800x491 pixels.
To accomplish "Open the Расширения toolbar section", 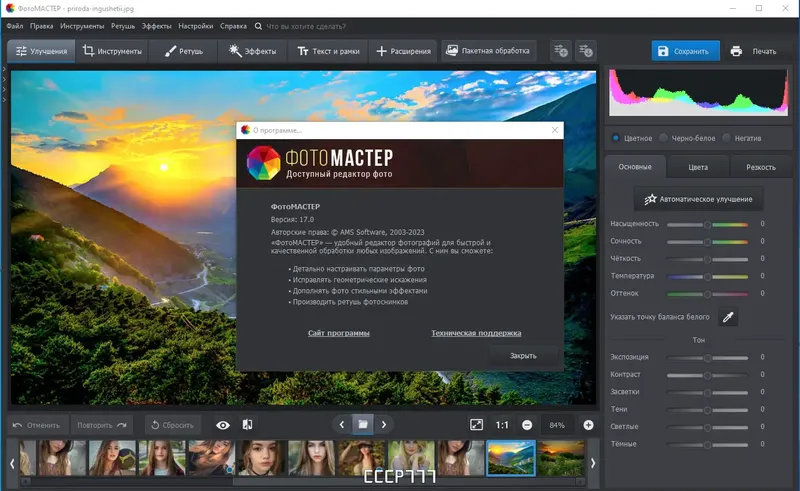I will [403, 51].
